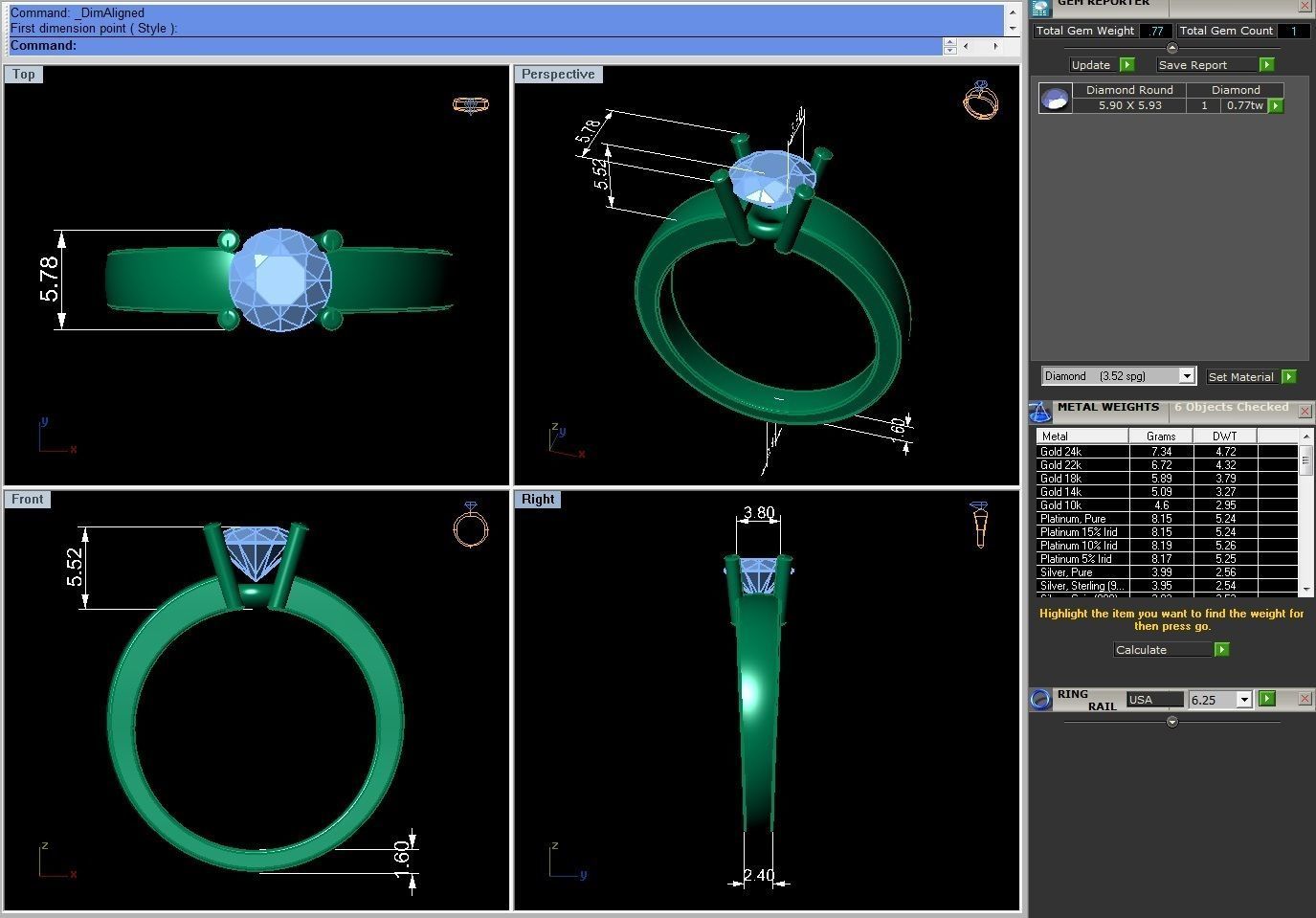Viewport: 1316px width, 918px height.
Task: Select the Gold 14k row
Action: pyautogui.click(x=1167, y=492)
